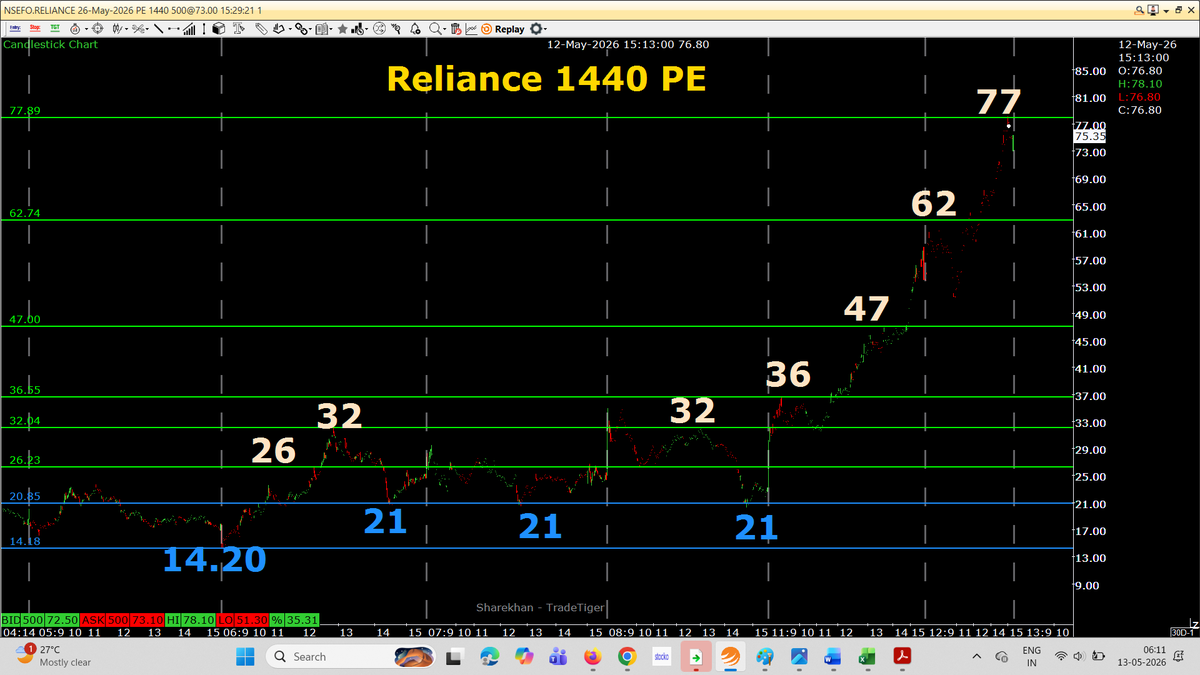Click the 3D cube icon in toolbar

219,29
